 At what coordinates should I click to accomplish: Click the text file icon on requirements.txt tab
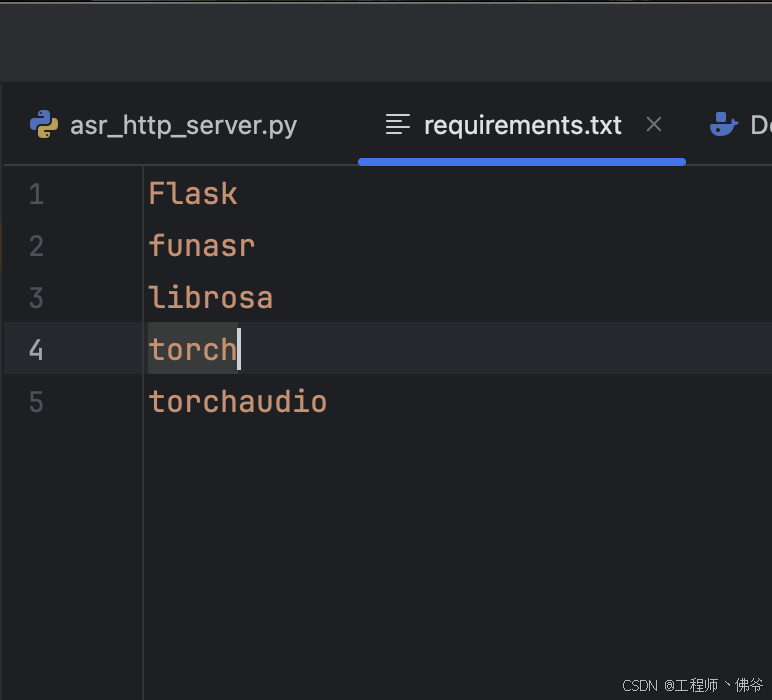(398, 125)
